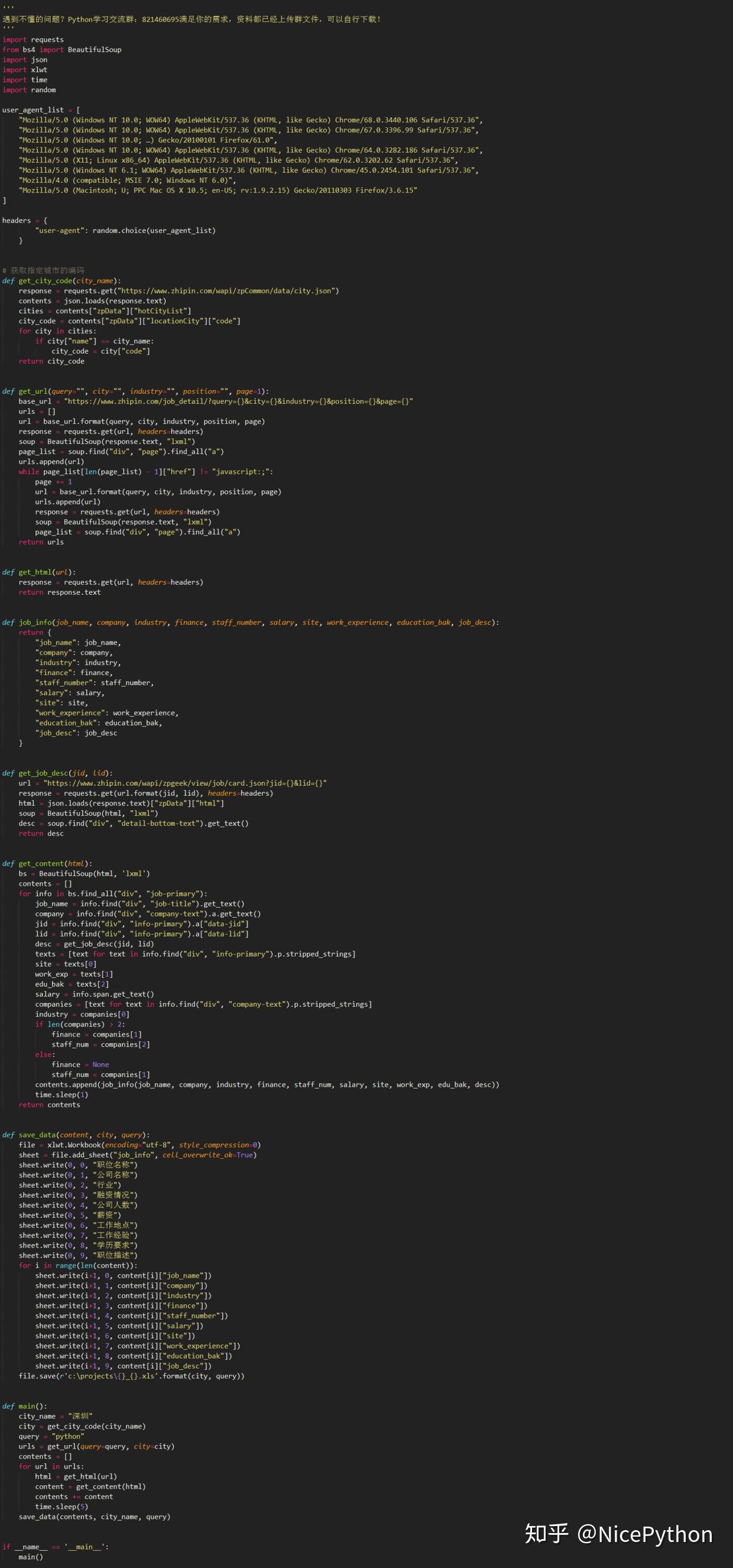Click the random.choice(user_agent_list) line

pyautogui.click(x=125, y=231)
